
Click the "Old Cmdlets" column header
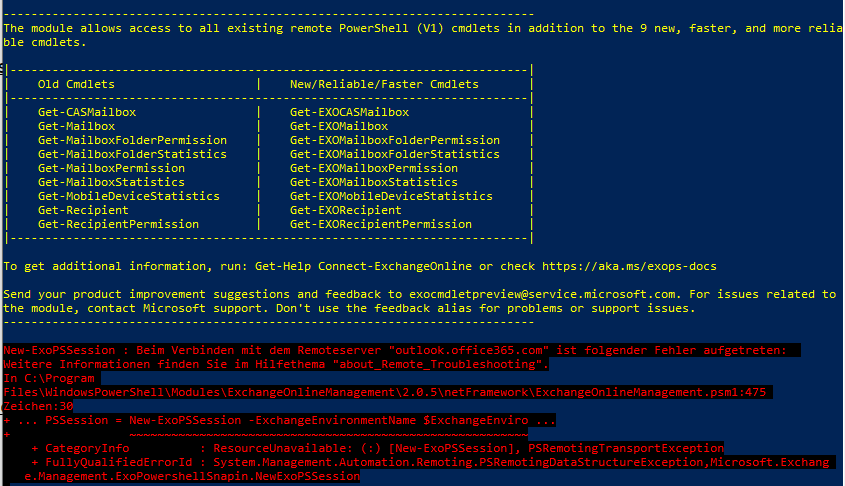coord(76,84)
